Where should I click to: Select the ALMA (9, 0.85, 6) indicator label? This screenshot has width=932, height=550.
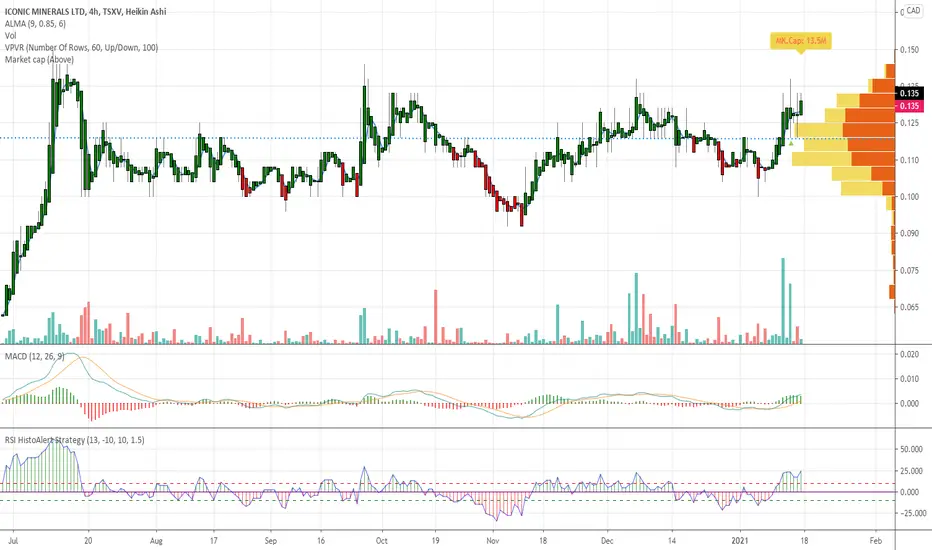coord(35,24)
